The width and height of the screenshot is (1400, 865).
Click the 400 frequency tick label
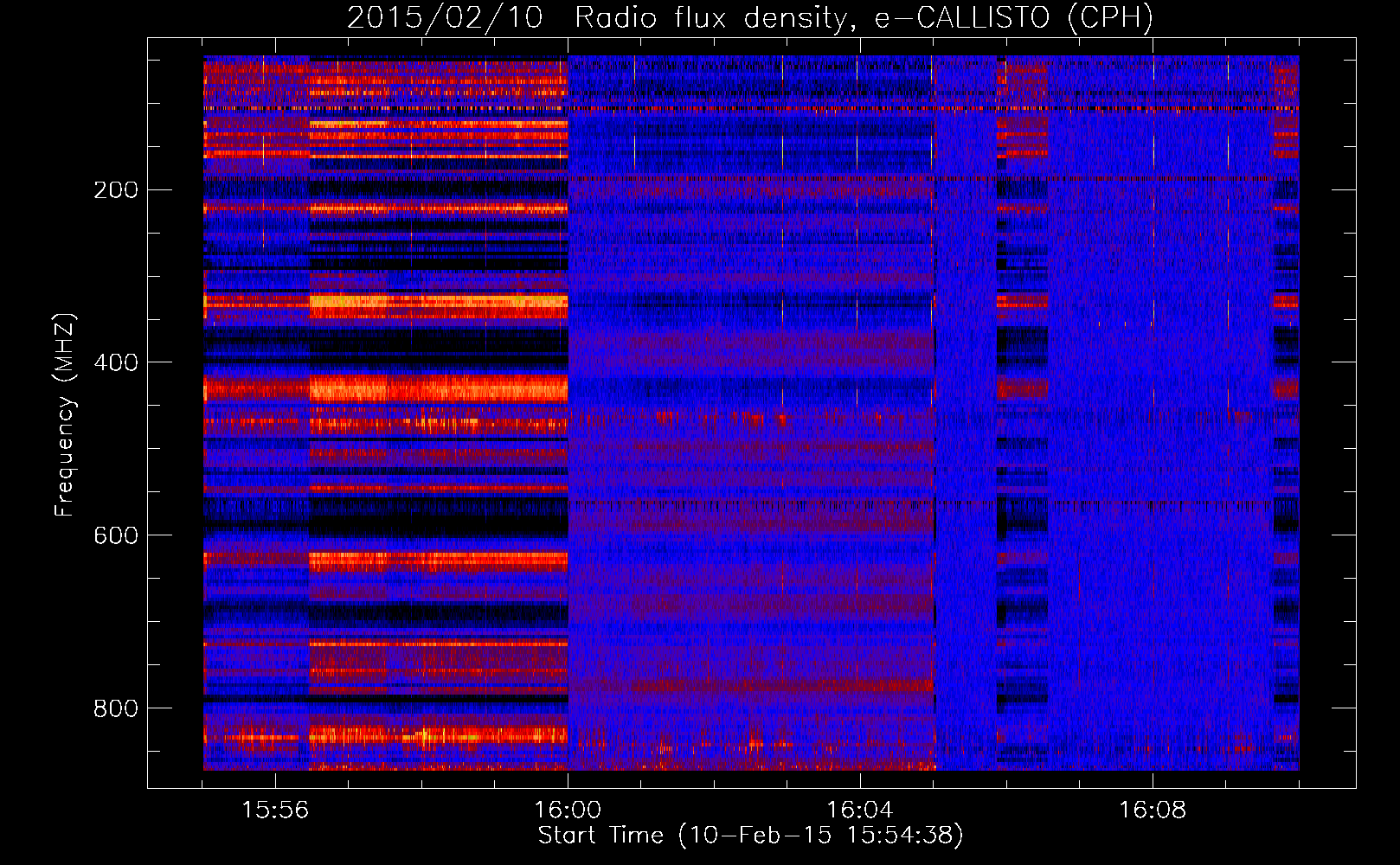pos(115,362)
